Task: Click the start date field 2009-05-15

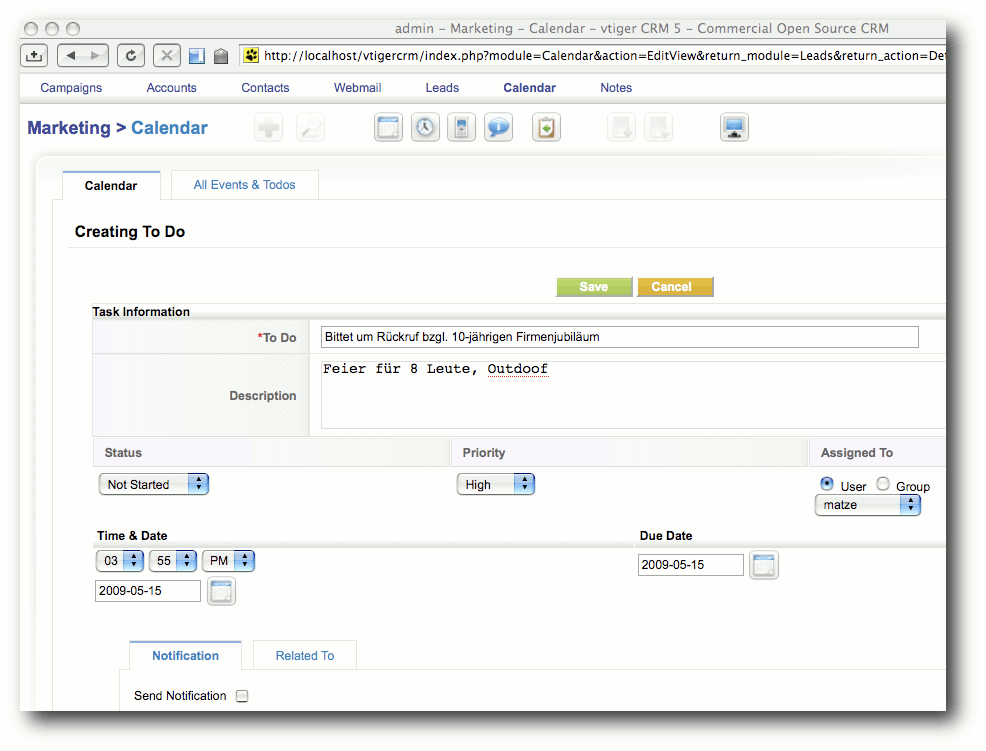Action: click(148, 591)
